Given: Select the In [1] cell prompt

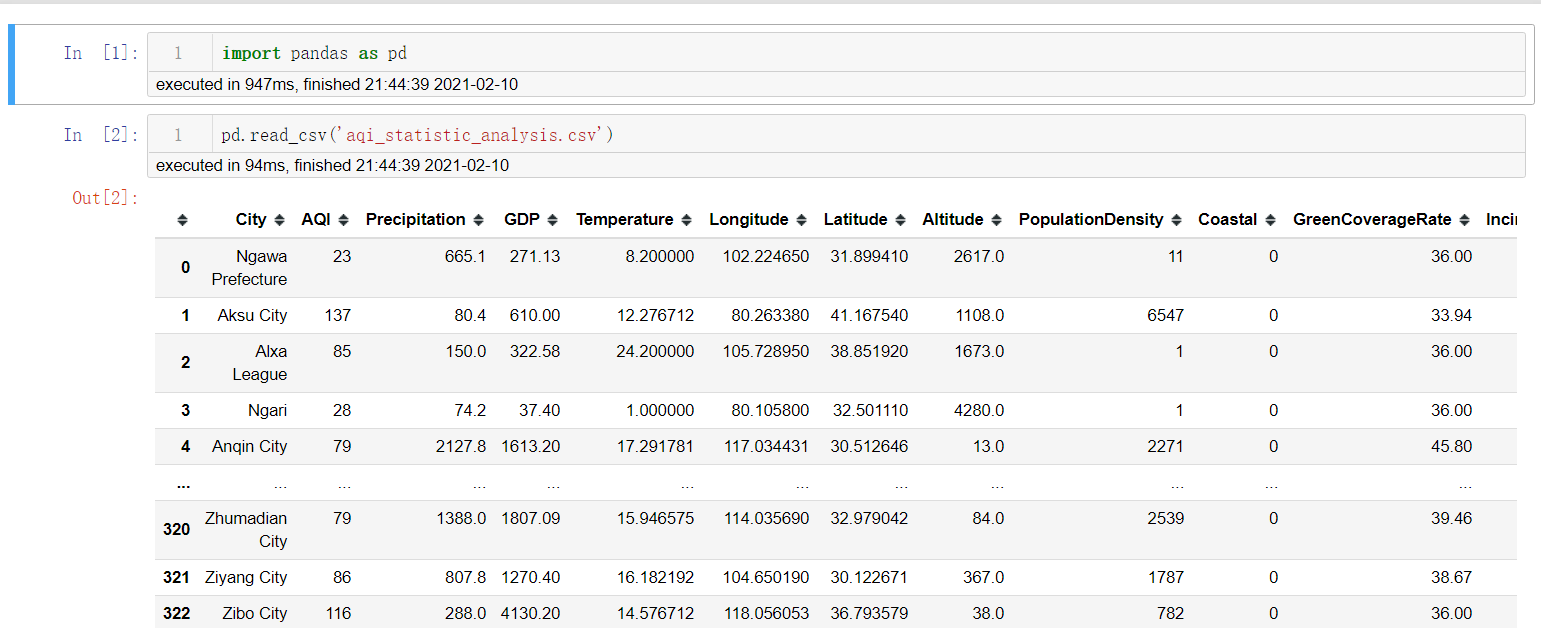Looking at the screenshot, I should click(x=101, y=53).
